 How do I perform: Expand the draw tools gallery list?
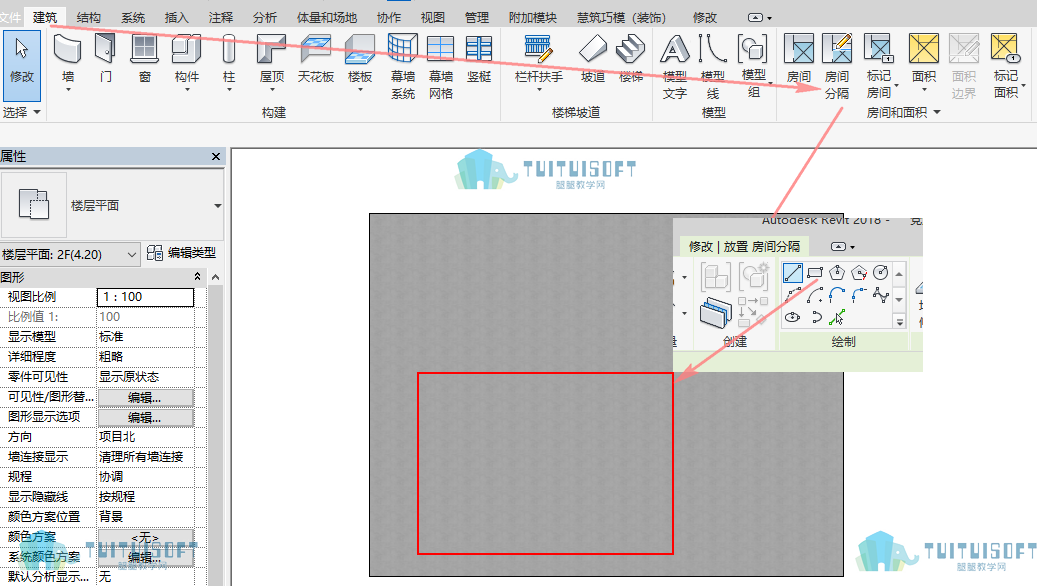(x=899, y=322)
